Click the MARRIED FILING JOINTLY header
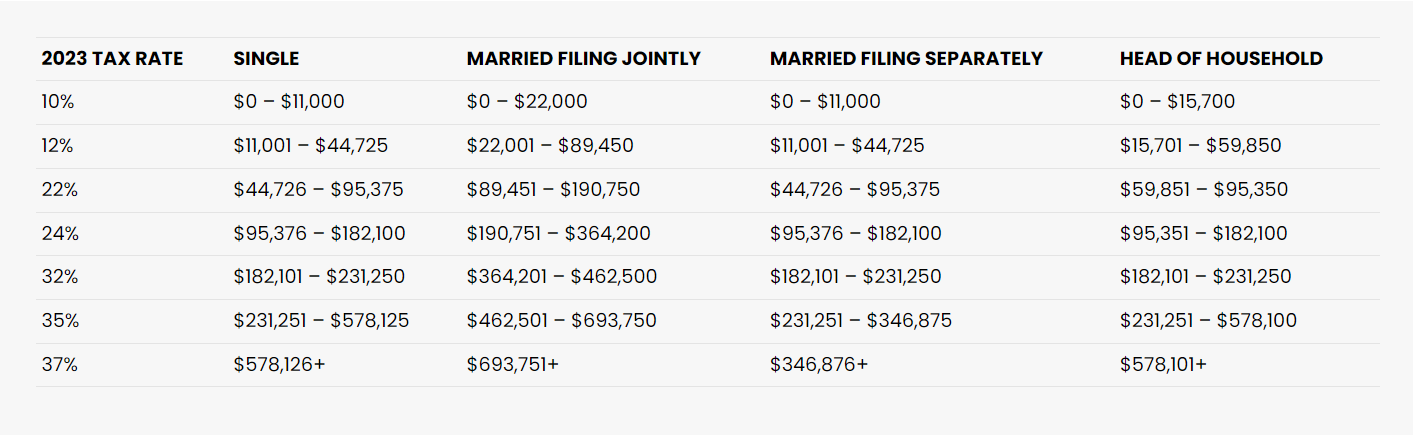The image size is (1413, 441). pos(584,59)
